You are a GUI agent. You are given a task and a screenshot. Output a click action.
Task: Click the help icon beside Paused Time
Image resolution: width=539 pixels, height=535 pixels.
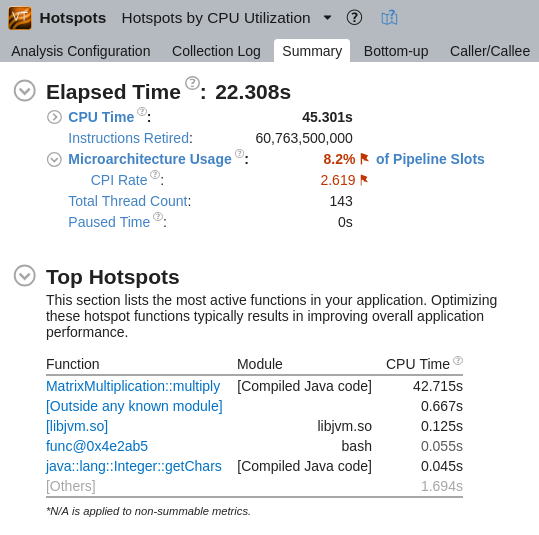(x=158, y=217)
